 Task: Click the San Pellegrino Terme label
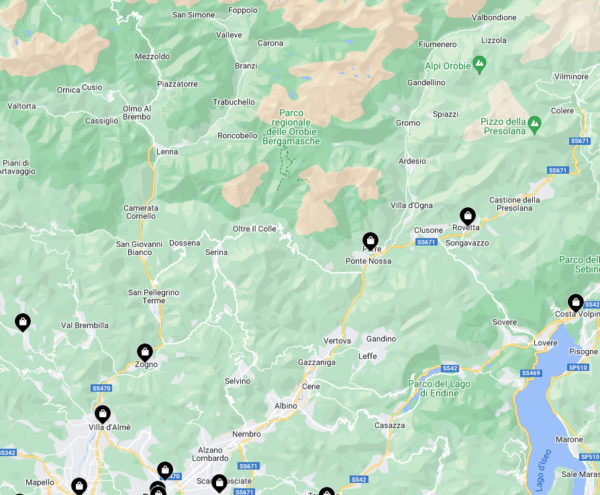point(154,296)
